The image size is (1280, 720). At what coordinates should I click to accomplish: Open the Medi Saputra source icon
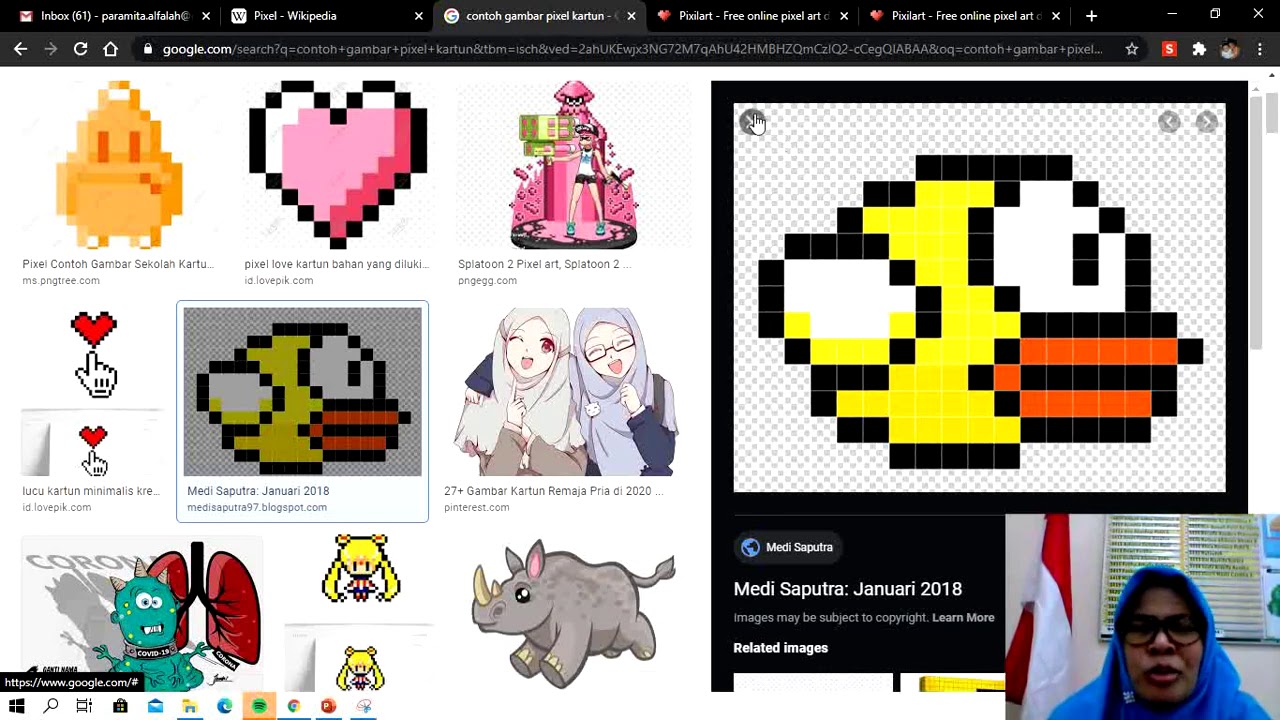click(x=750, y=547)
